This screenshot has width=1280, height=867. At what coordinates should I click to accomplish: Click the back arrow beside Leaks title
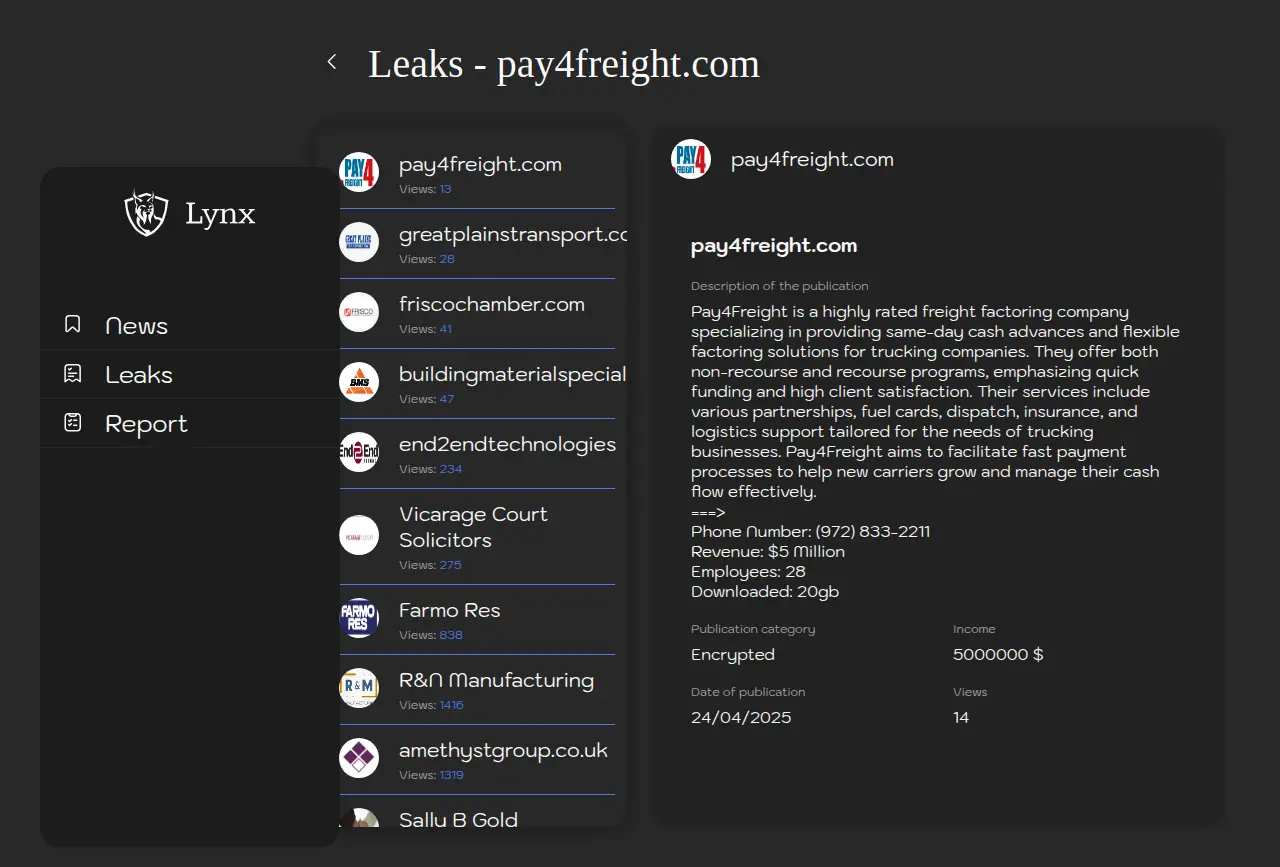332,62
